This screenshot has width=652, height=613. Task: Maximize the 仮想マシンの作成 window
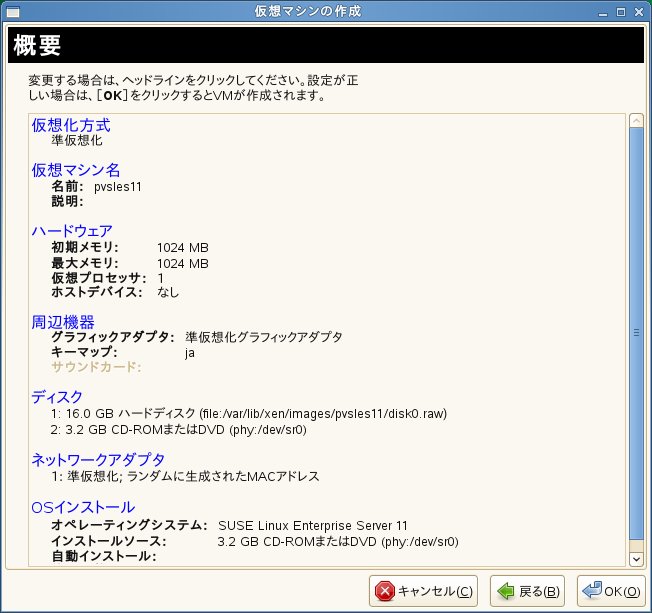622,12
